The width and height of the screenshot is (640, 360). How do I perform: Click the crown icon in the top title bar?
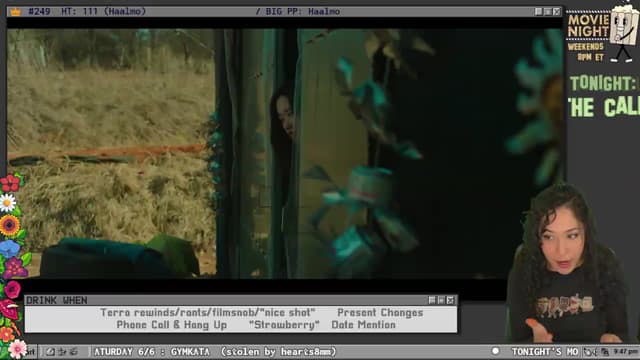click(x=16, y=11)
